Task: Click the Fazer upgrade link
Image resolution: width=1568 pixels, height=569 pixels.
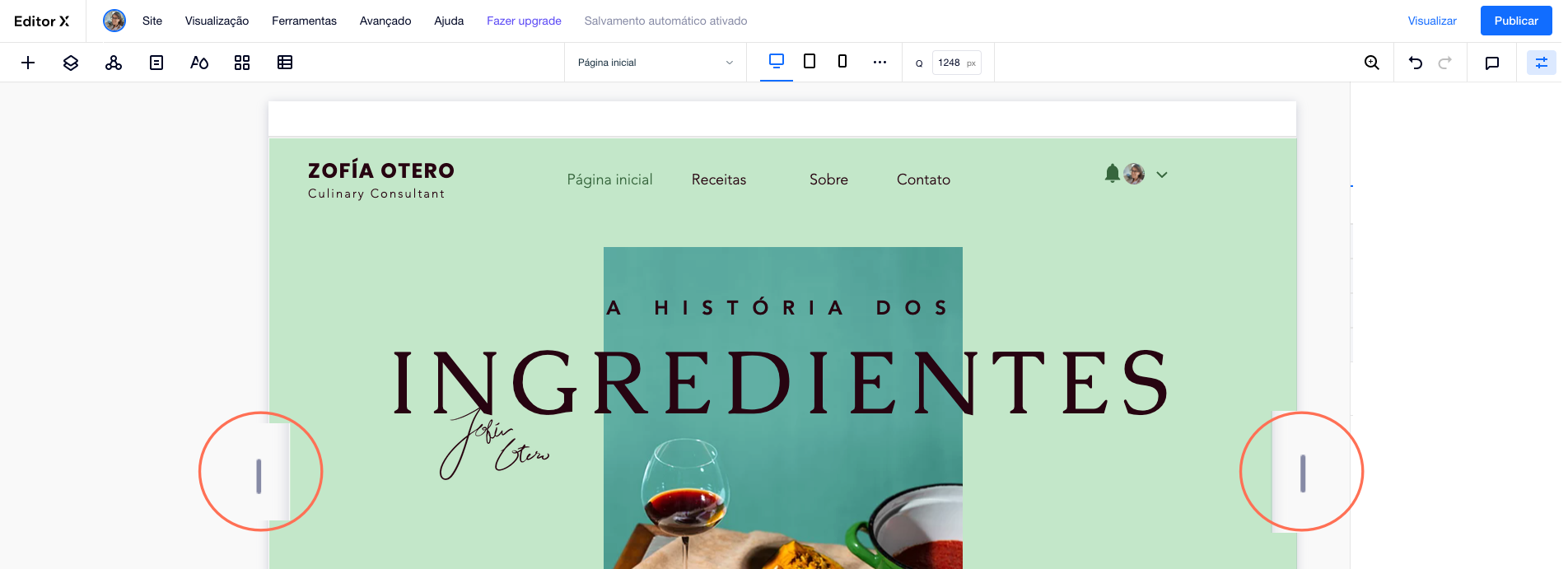Action: (x=524, y=21)
